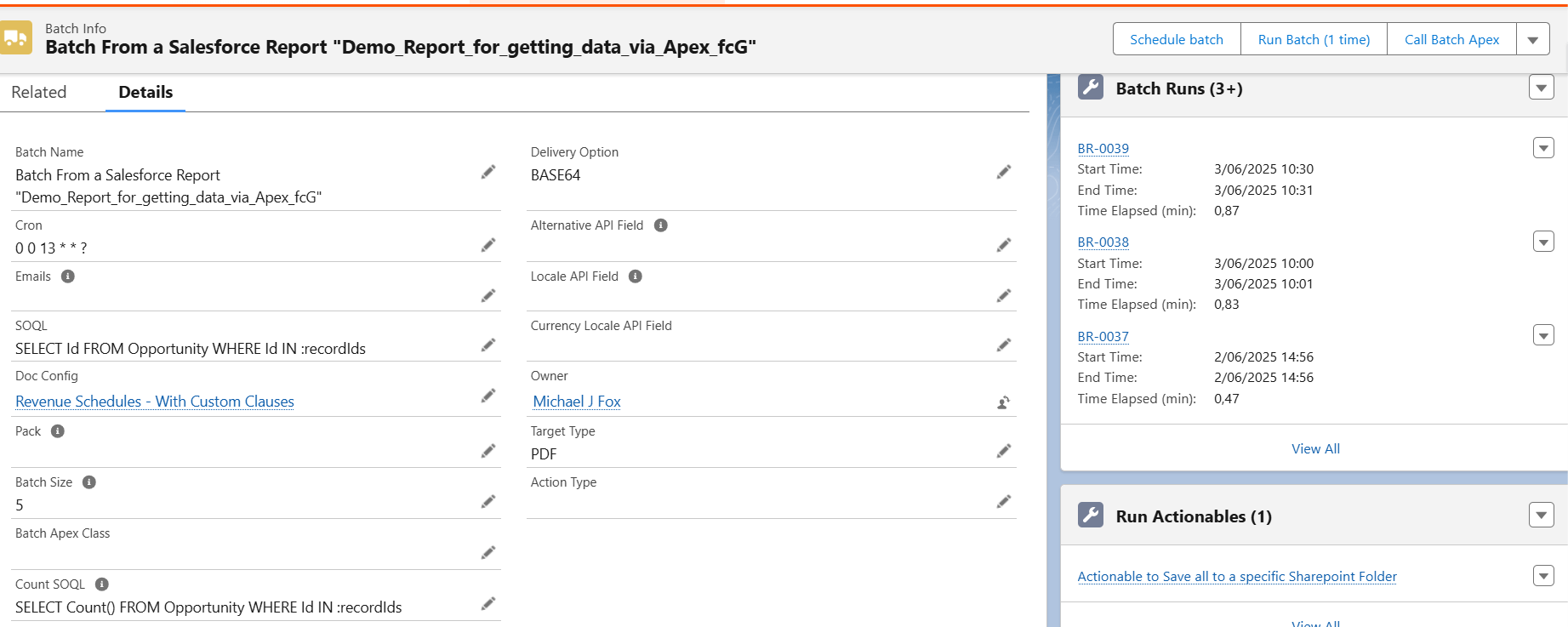Open more actions dropdown beside Call Batch Apex
Viewport: 1568px width, 627px height.
(1532, 39)
